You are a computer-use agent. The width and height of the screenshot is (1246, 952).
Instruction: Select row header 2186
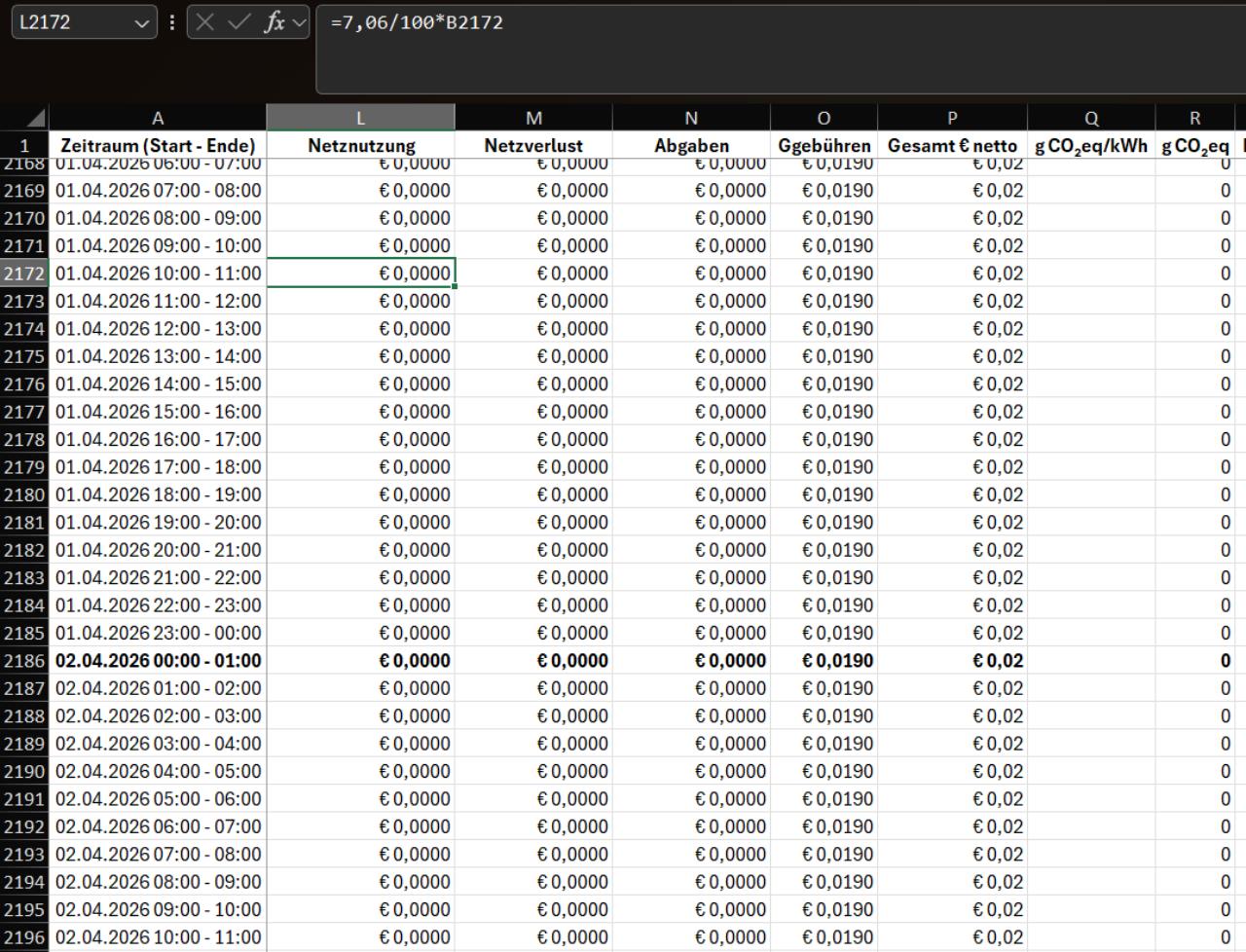(x=24, y=661)
